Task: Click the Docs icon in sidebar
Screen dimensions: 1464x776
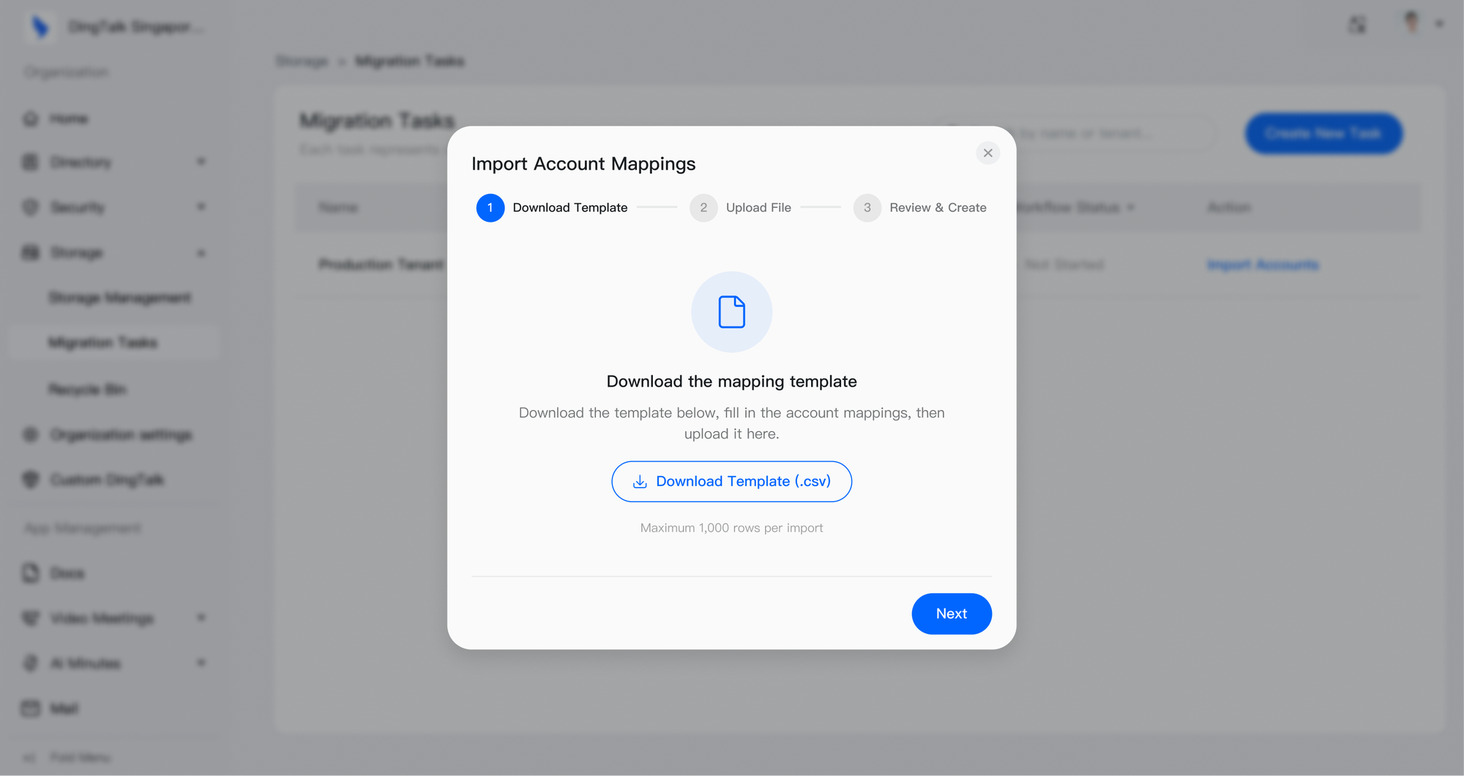Action: pyautogui.click(x=31, y=573)
